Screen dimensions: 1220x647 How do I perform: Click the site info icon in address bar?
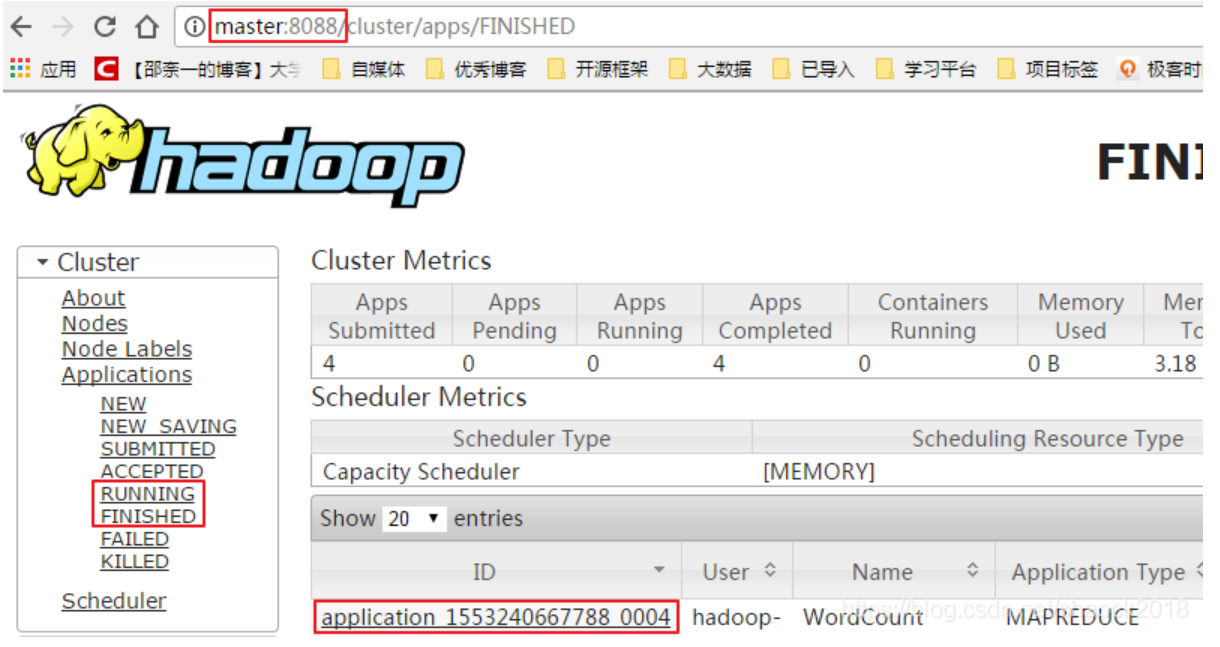coord(194,26)
